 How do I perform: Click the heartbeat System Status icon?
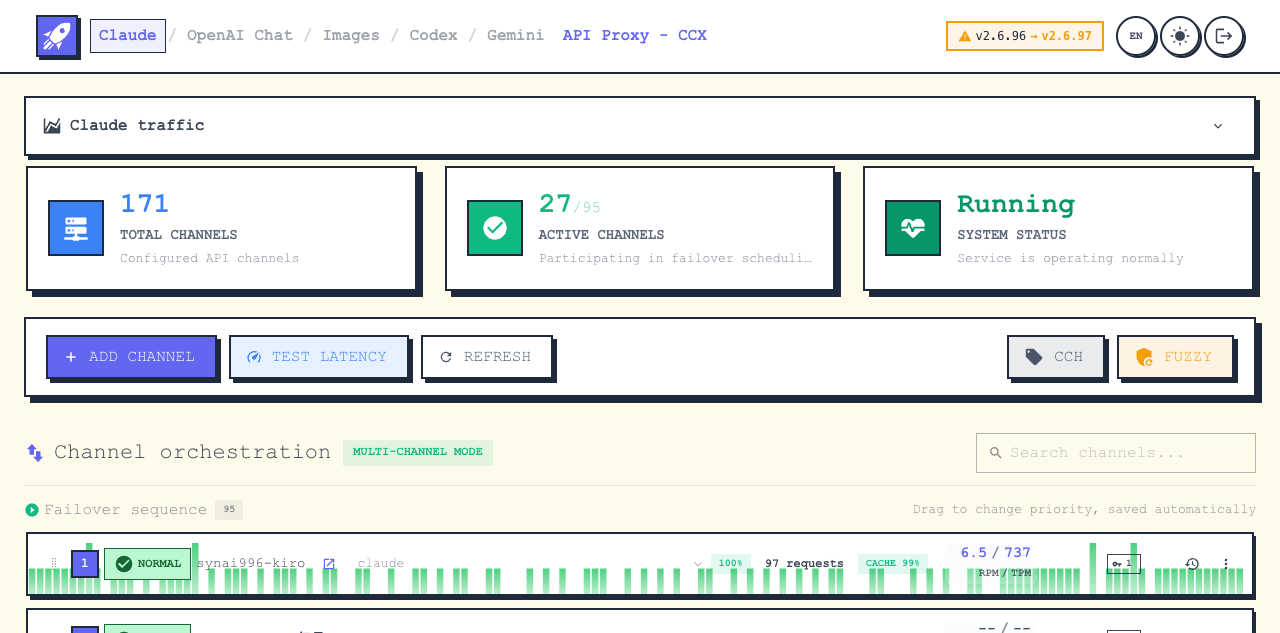coord(913,228)
